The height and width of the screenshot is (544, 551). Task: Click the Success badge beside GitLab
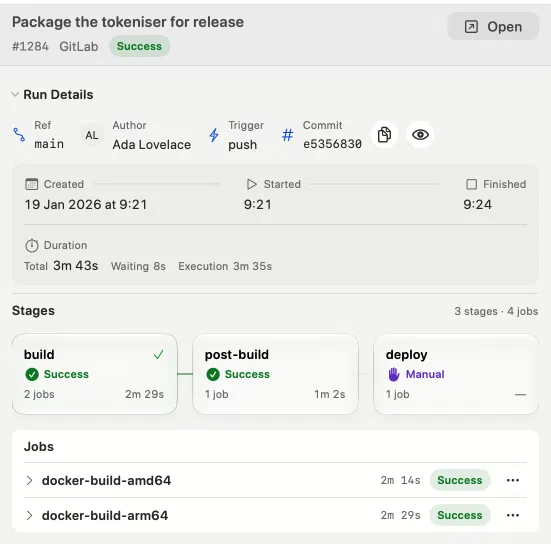pos(139,46)
